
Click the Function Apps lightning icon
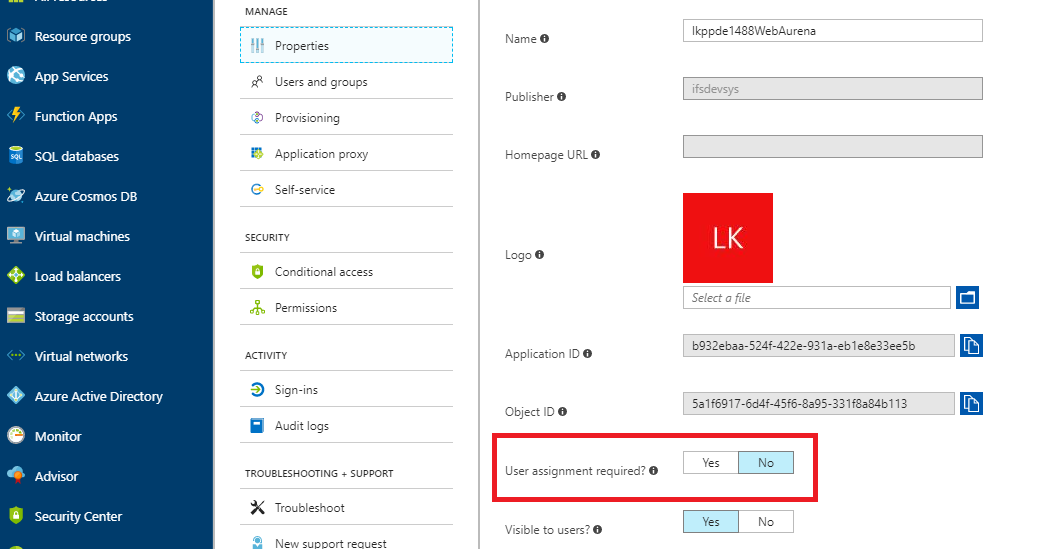16,115
